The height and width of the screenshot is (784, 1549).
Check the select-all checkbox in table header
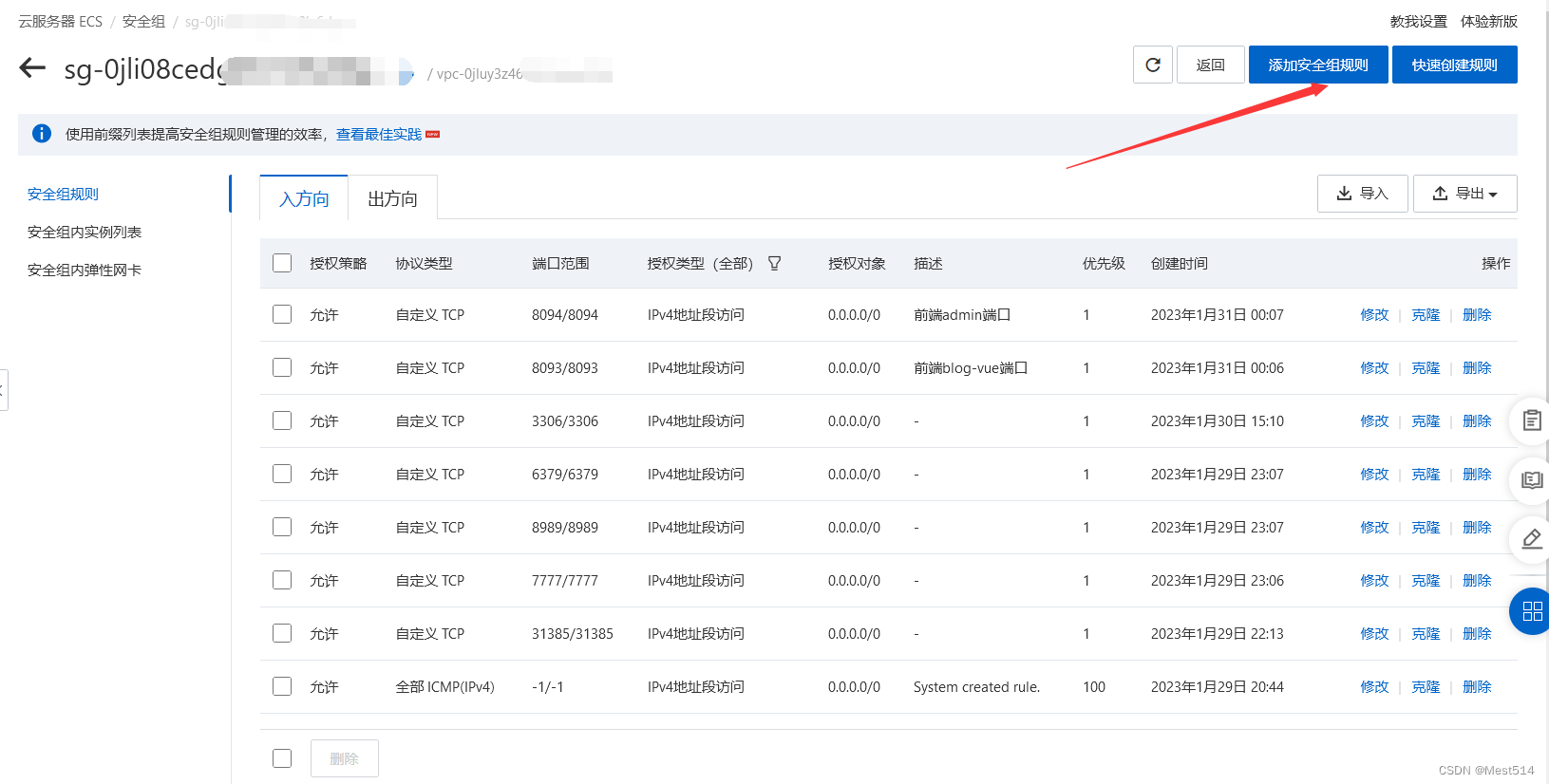click(282, 263)
